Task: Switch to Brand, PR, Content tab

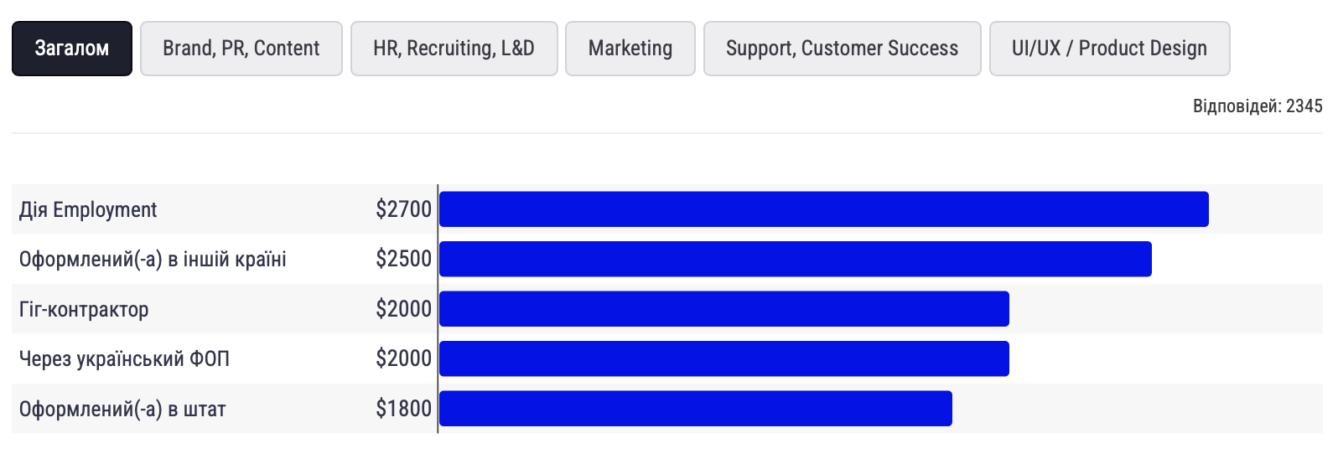Action: tap(241, 48)
